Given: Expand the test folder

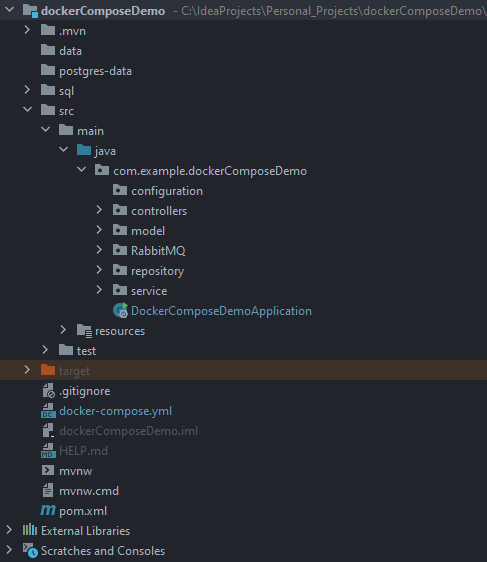Looking at the screenshot, I should pos(45,350).
